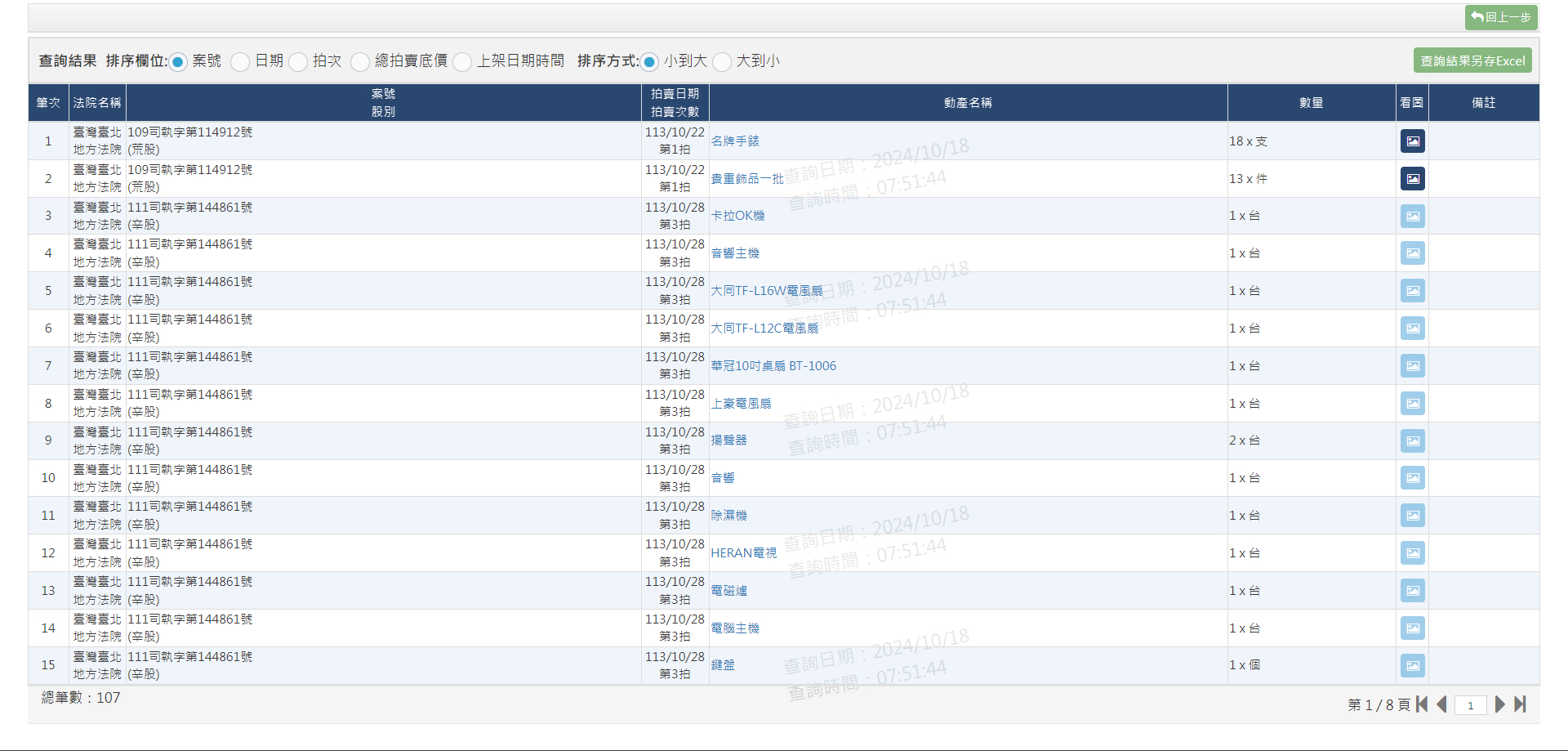The image size is (1568, 751).
Task: Go to first page arrow
Action: pos(1422,704)
